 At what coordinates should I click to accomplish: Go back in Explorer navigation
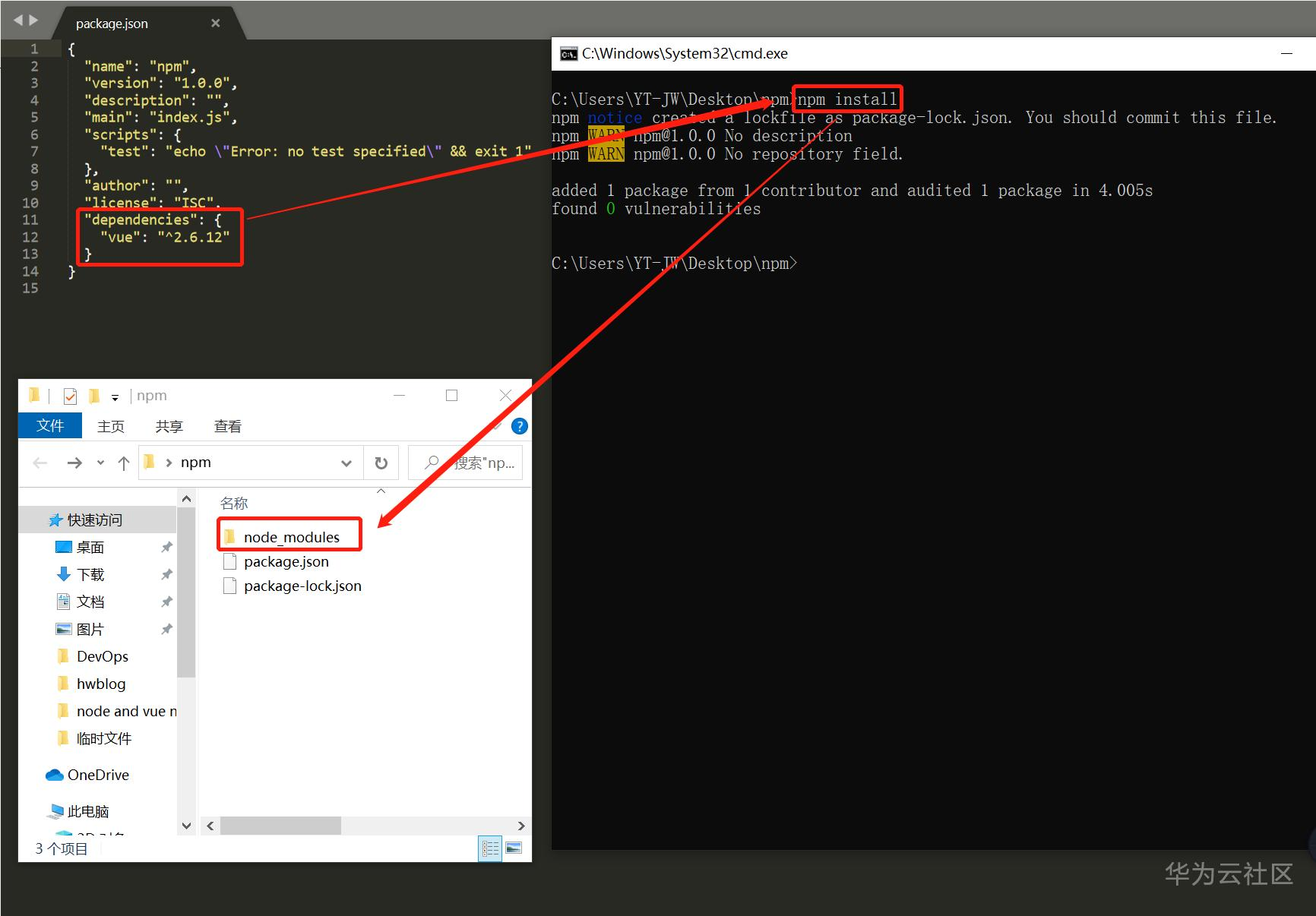40,463
